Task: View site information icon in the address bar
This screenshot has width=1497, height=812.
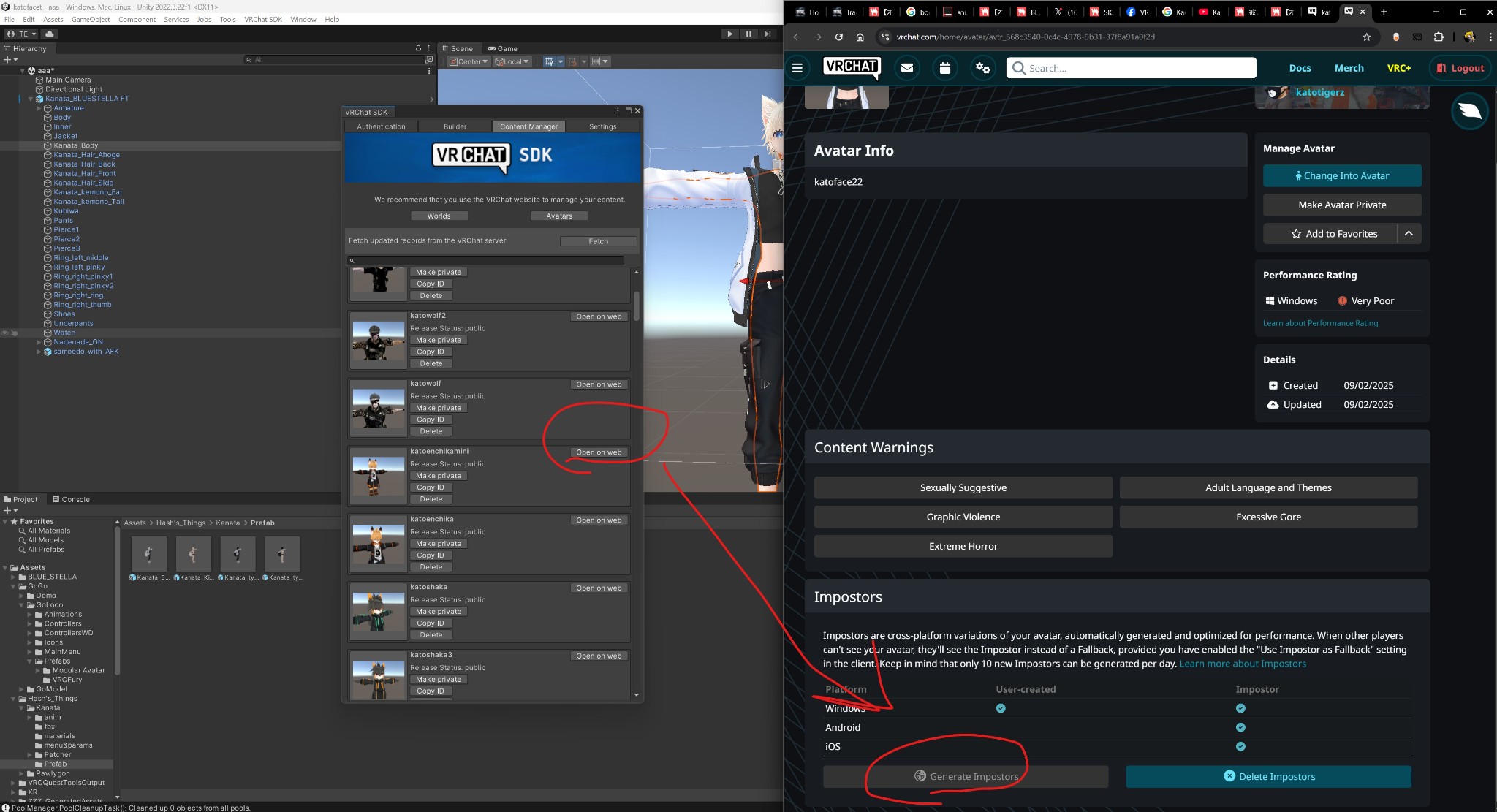Action: [884, 37]
